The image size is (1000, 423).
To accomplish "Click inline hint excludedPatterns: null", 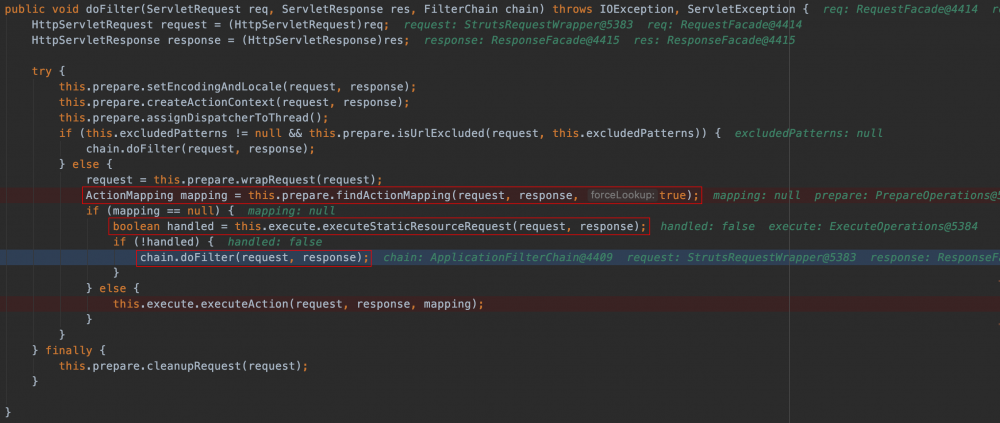I will click(809, 133).
